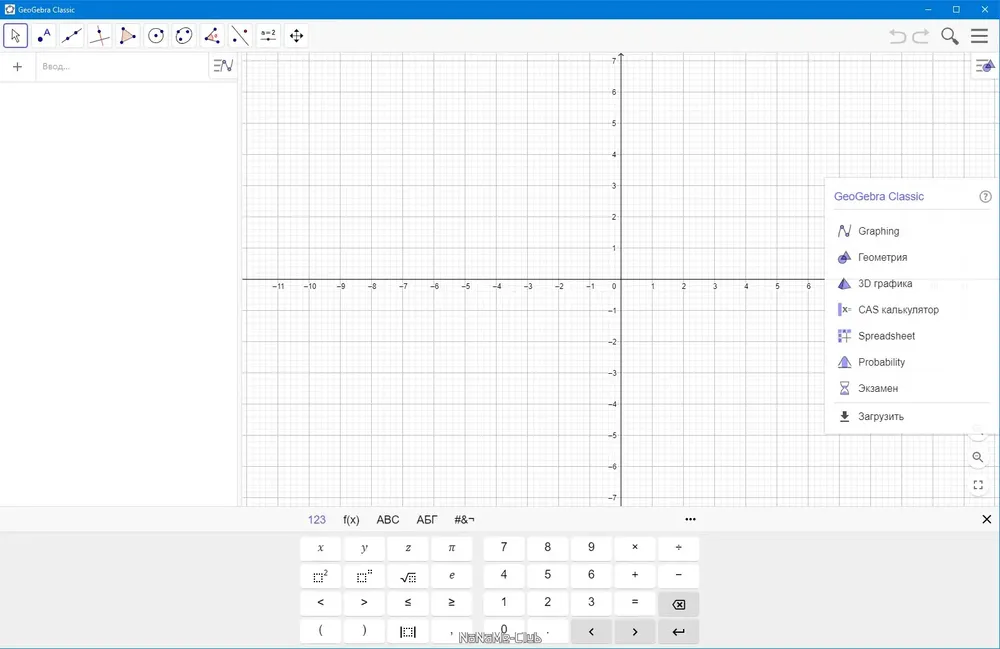Viewport: 1000px width, 649px height.
Task: Switch keyboard to f(x) tab
Action: tap(351, 520)
